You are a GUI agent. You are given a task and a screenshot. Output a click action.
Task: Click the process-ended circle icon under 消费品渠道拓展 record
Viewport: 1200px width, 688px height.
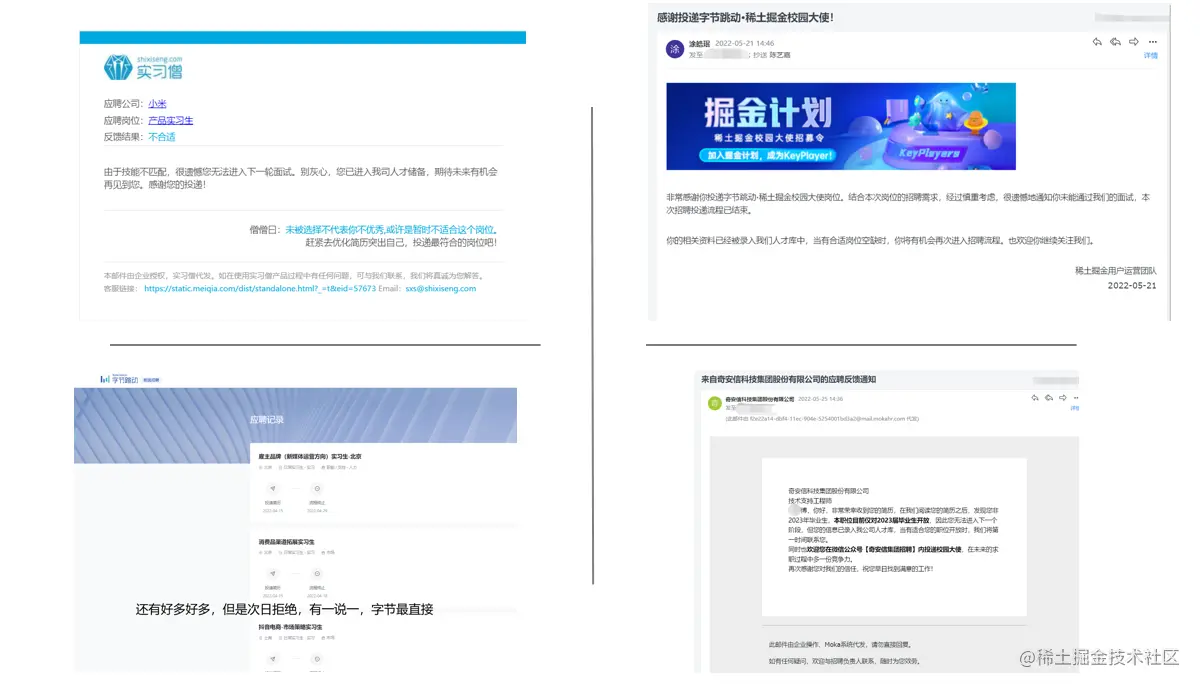coord(317,573)
